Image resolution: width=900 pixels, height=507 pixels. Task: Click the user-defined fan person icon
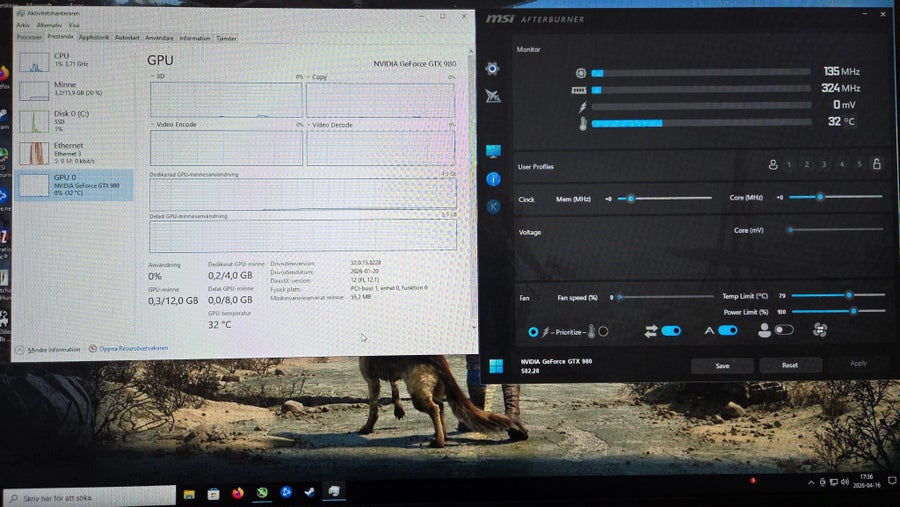(764, 330)
